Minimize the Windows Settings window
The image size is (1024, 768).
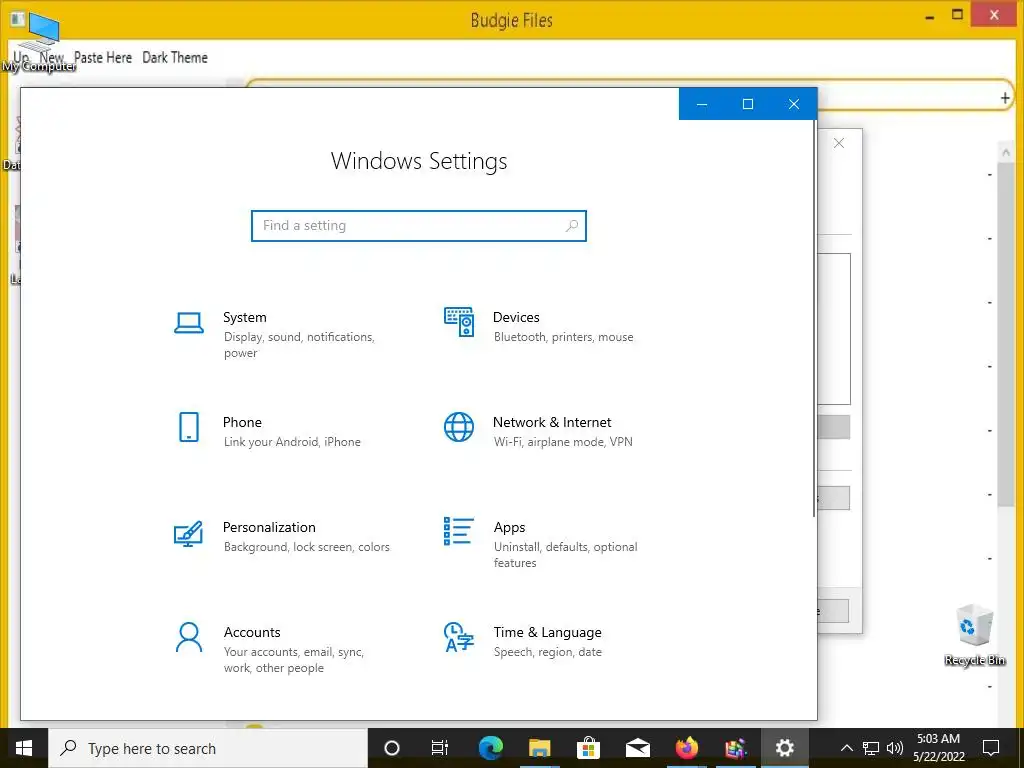click(x=702, y=104)
